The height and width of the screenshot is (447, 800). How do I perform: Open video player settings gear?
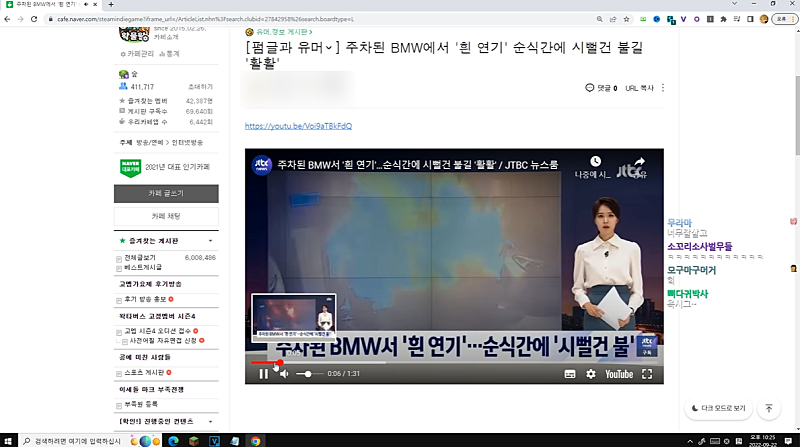(591, 373)
